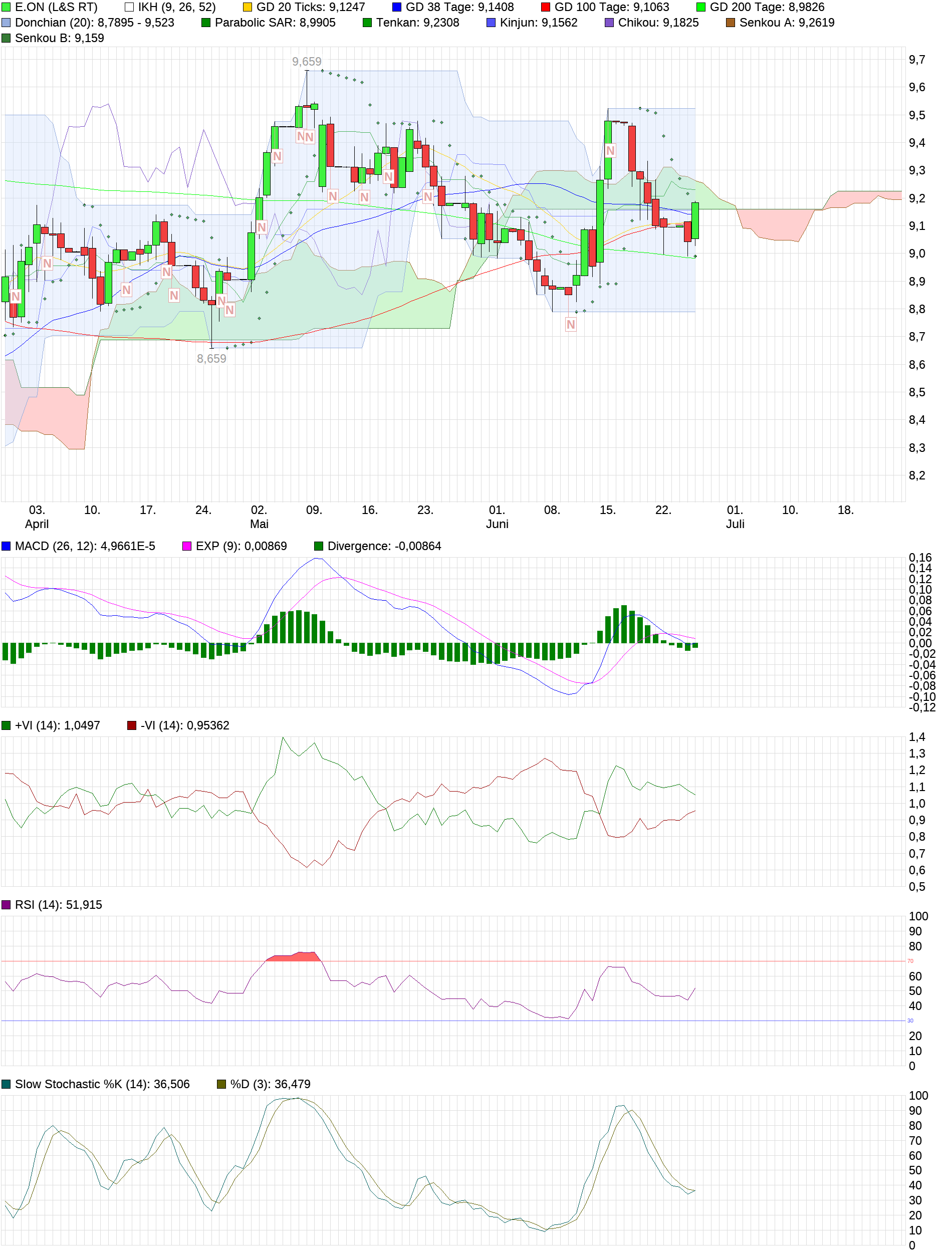Screen dimensions: 952x1258
Task: Click the brown Senkou A legend swatch
Action: [731, 23]
